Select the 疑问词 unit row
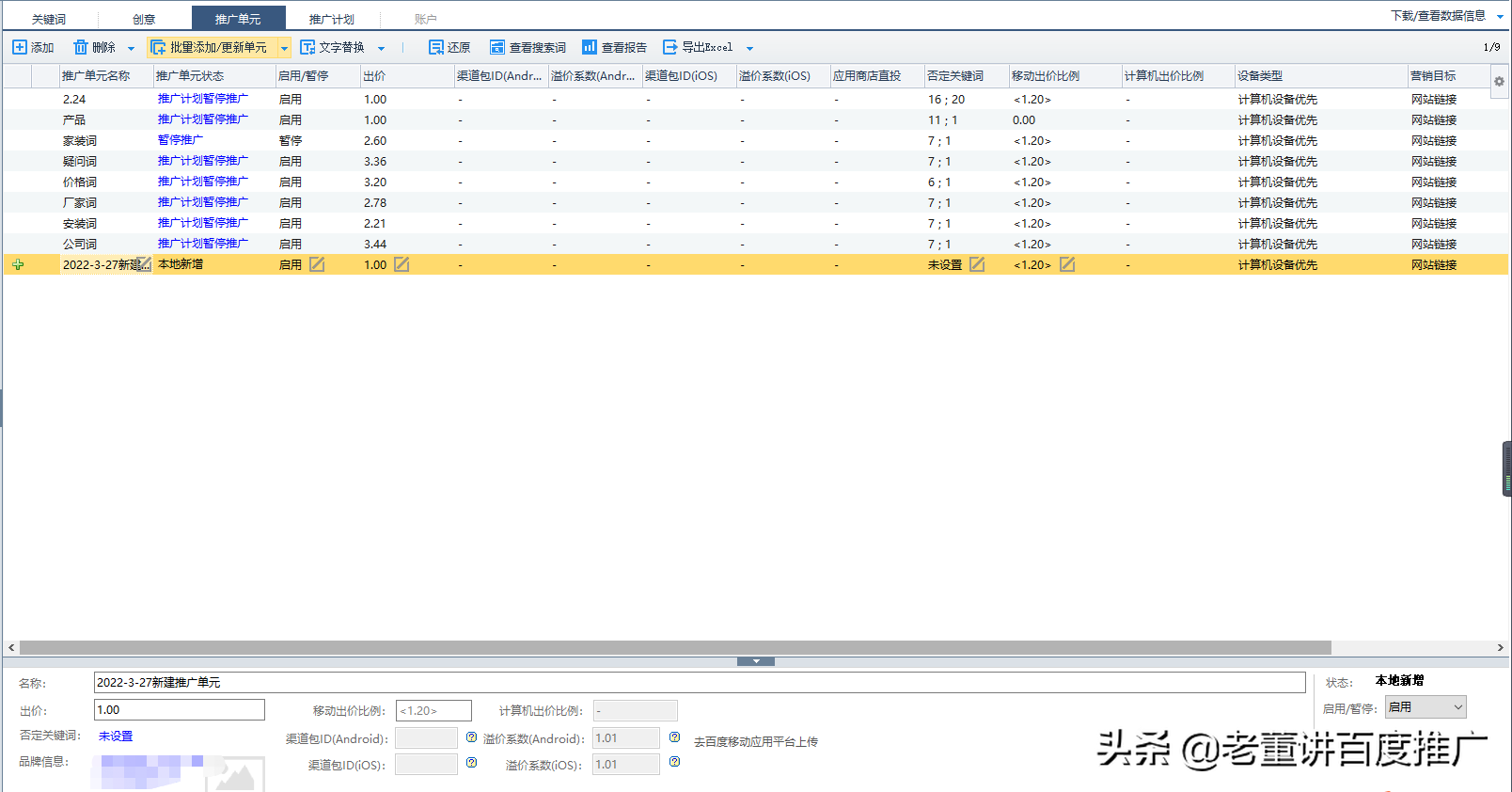Viewport: 1512px width, 792px height. [756, 161]
